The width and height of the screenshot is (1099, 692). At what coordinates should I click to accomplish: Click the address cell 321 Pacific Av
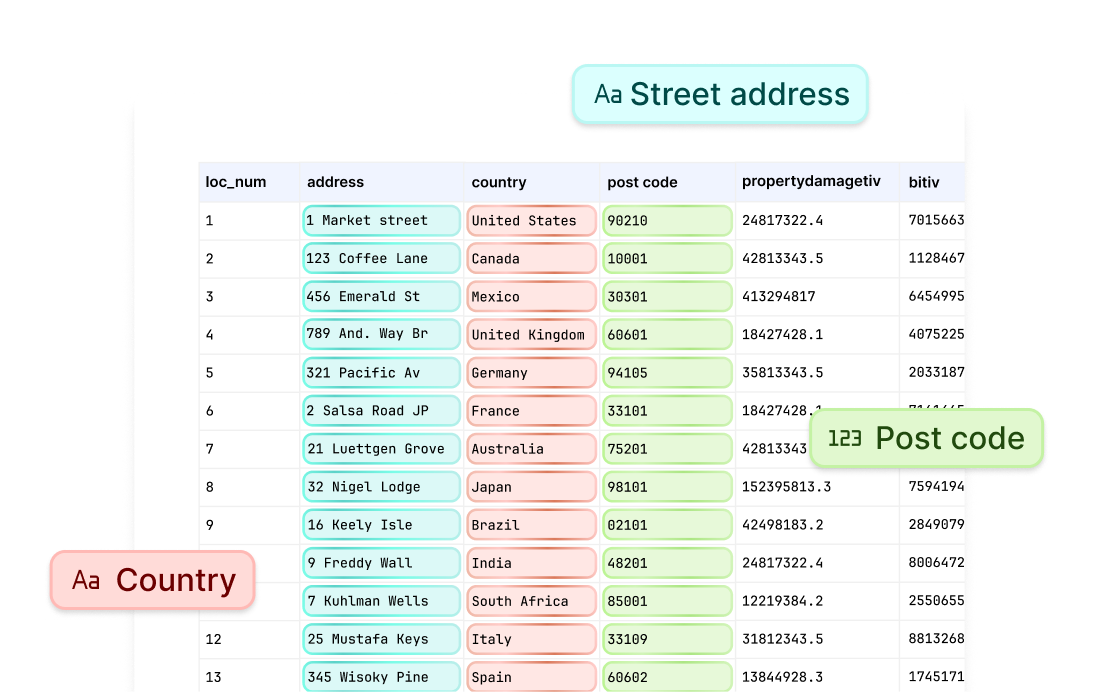381,372
